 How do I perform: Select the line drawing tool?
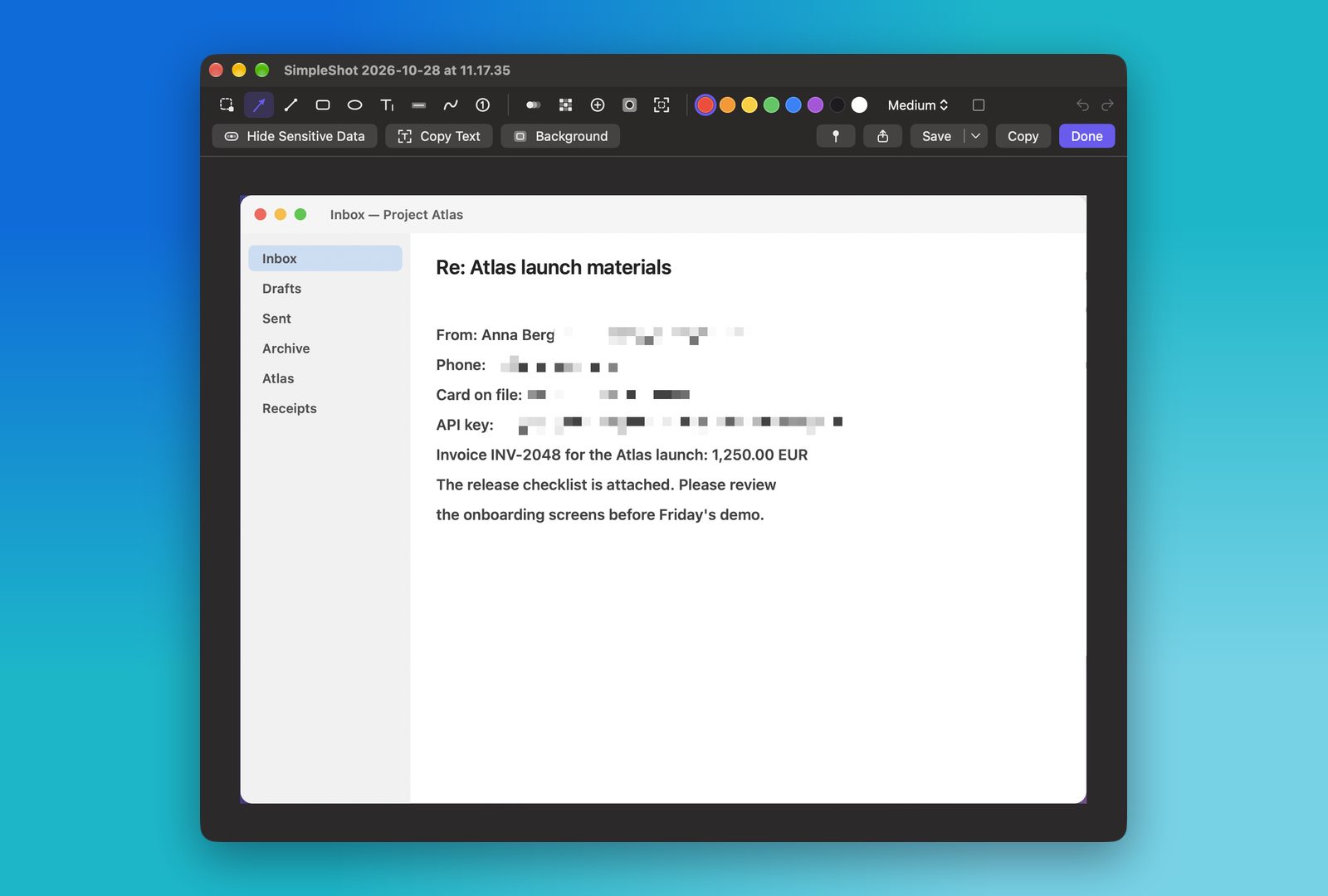(290, 105)
